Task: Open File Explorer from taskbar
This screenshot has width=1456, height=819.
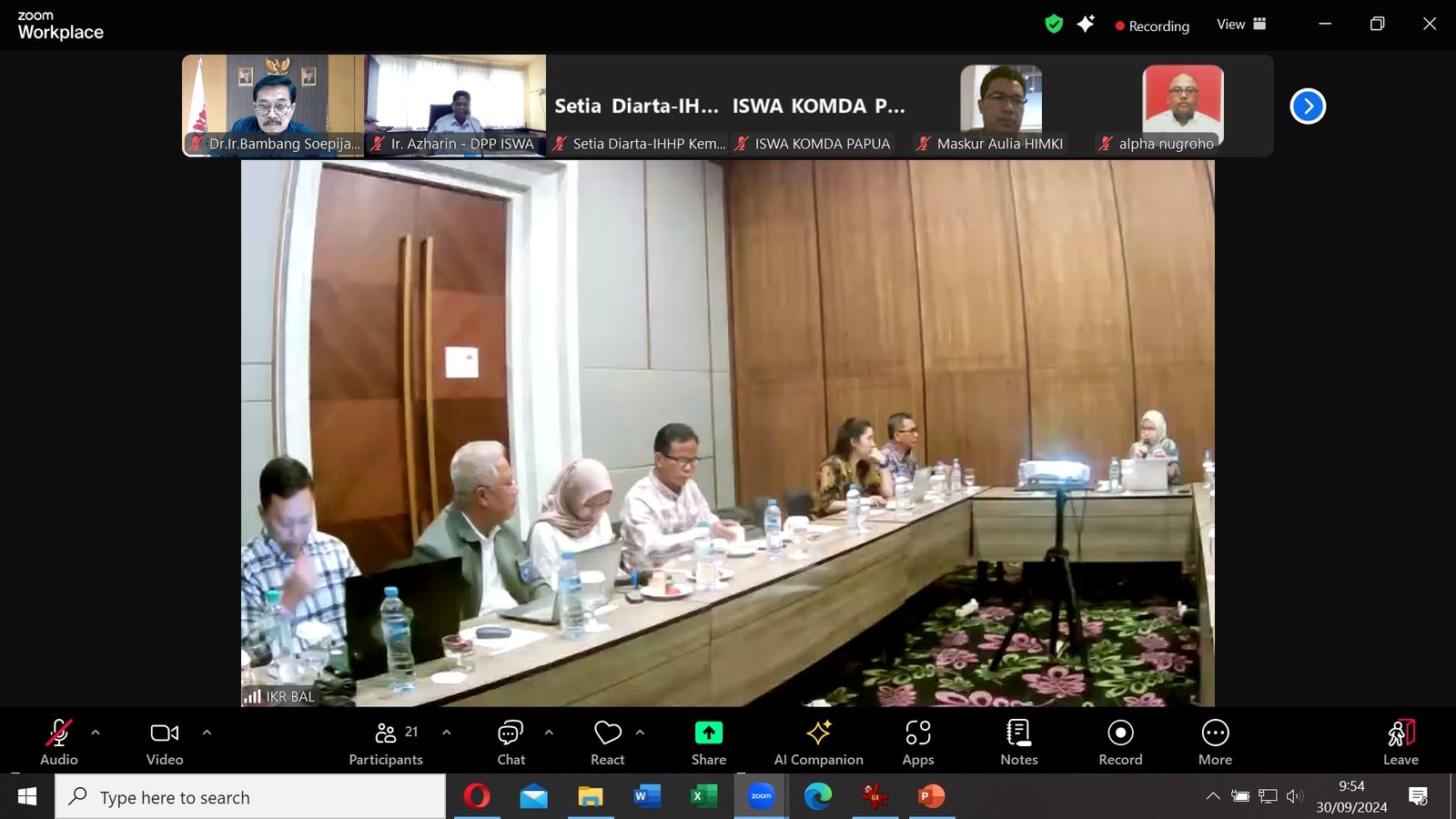Action: pos(591,797)
